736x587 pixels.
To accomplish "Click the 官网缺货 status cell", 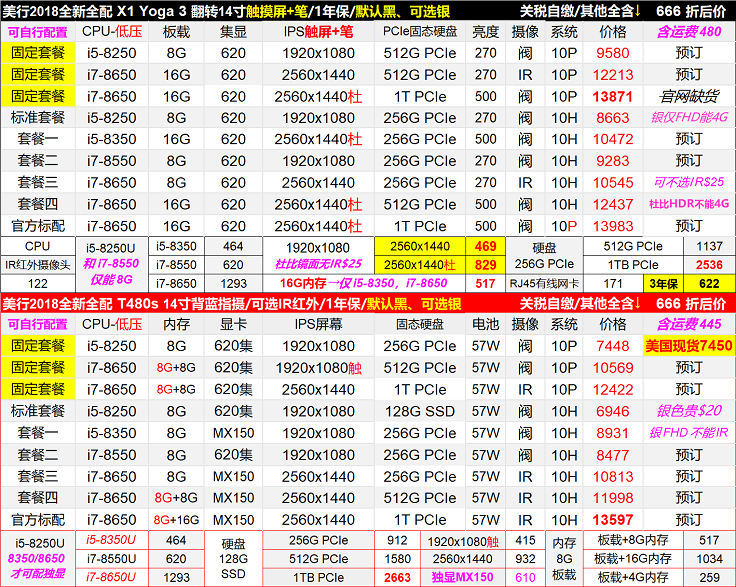I will [689, 96].
